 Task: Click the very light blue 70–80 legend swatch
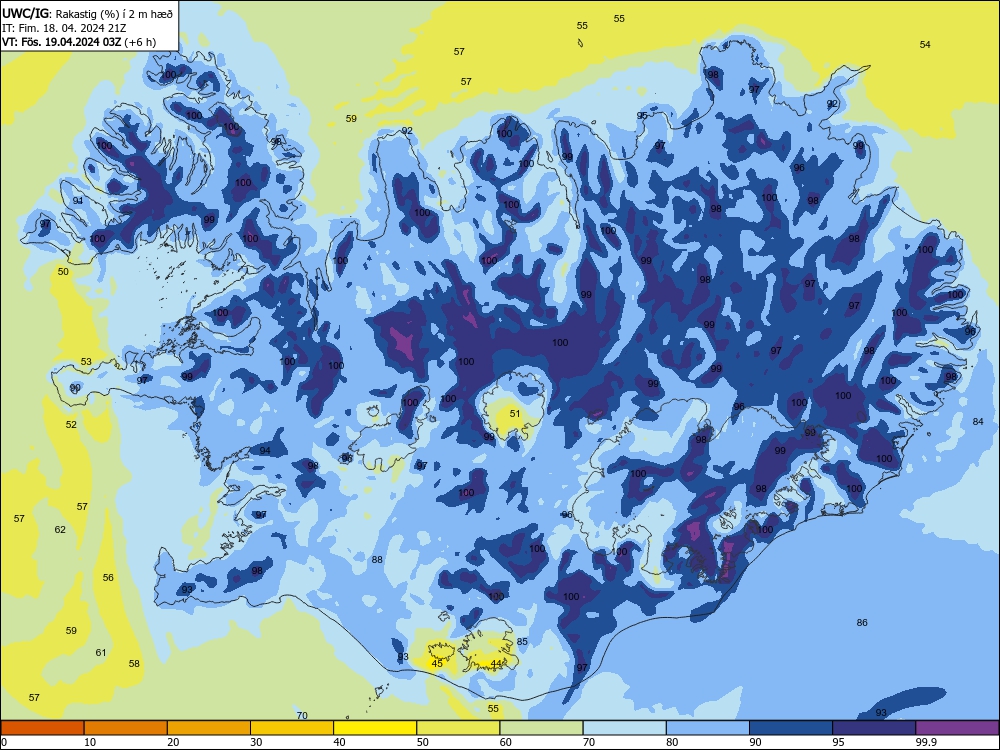624,728
